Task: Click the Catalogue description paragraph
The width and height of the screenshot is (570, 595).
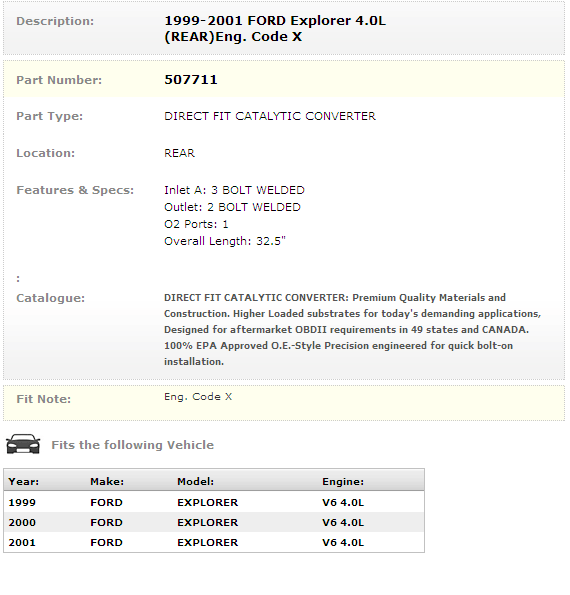Action: 353,329
